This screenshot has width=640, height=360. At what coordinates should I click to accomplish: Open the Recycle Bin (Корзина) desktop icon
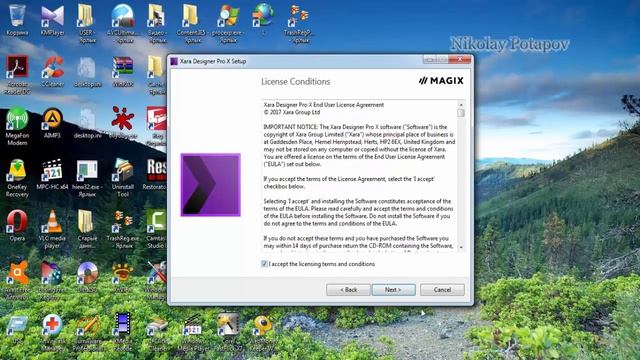(17, 20)
